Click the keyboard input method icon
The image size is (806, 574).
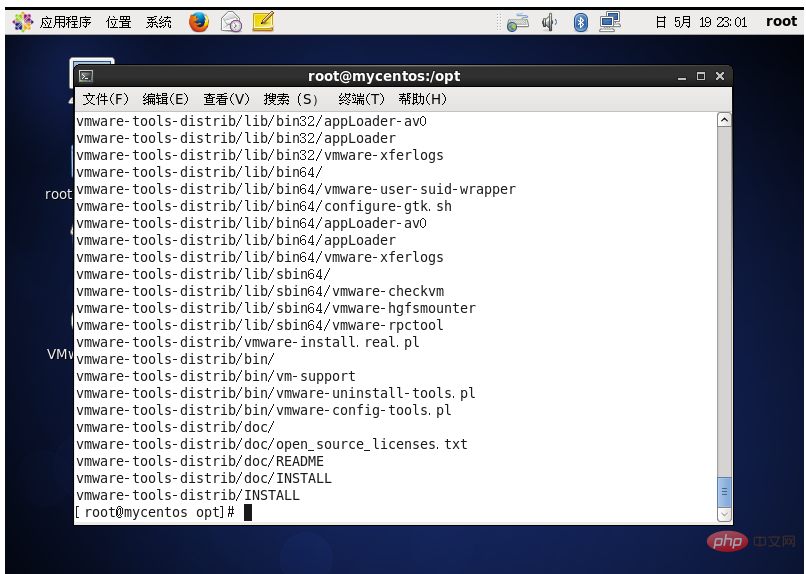518,23
